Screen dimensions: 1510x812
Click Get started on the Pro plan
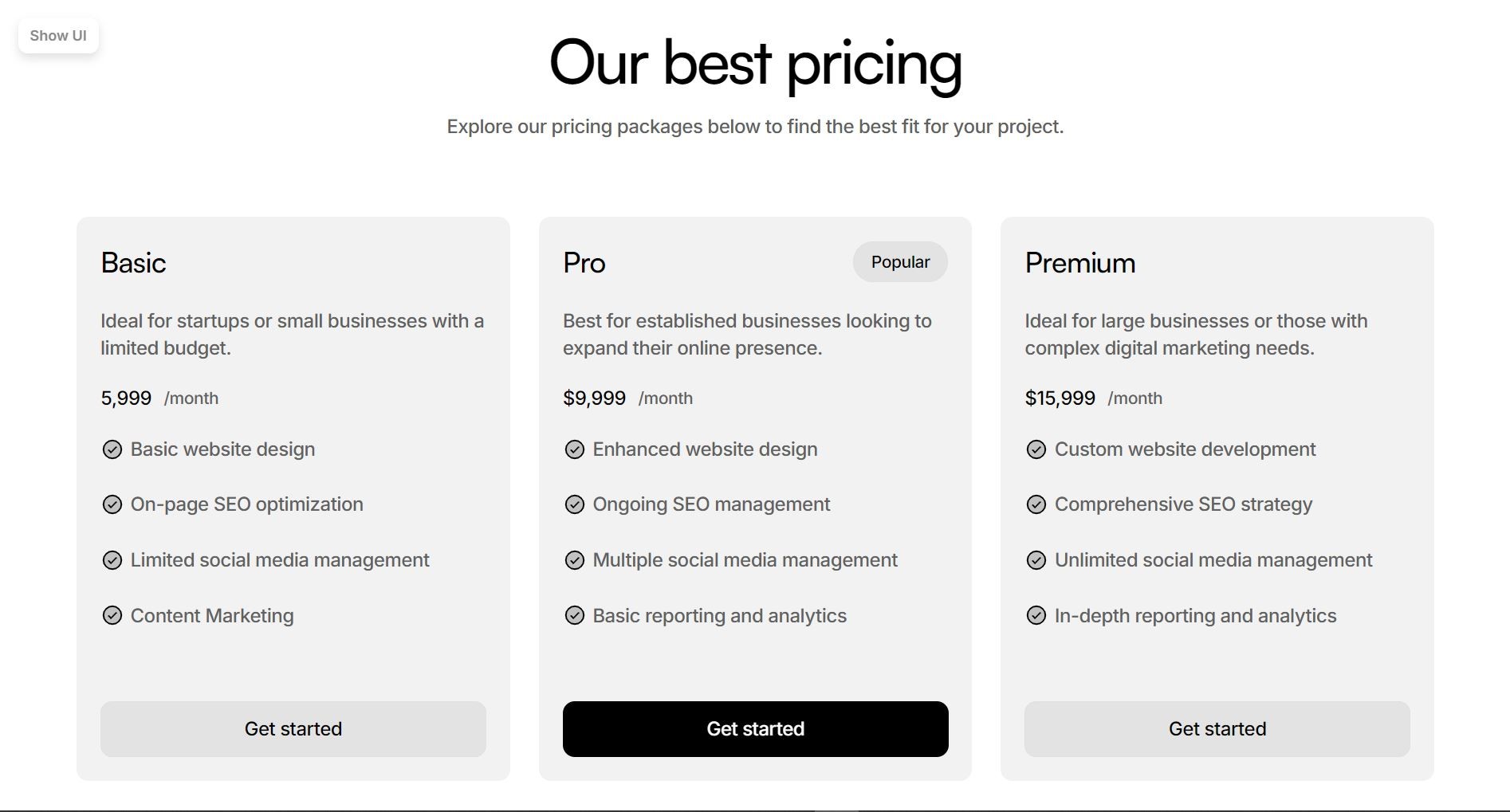755,728
